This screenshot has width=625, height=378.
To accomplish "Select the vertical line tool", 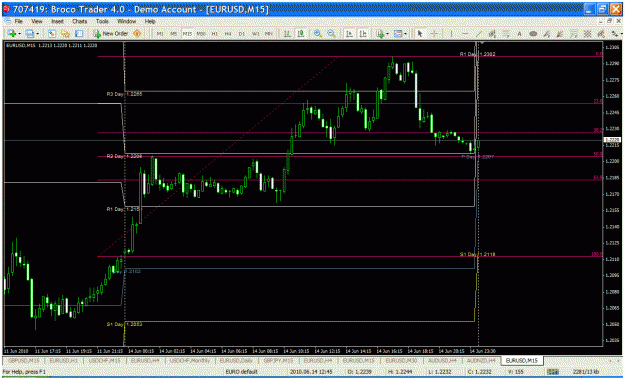I will (451, 34).
